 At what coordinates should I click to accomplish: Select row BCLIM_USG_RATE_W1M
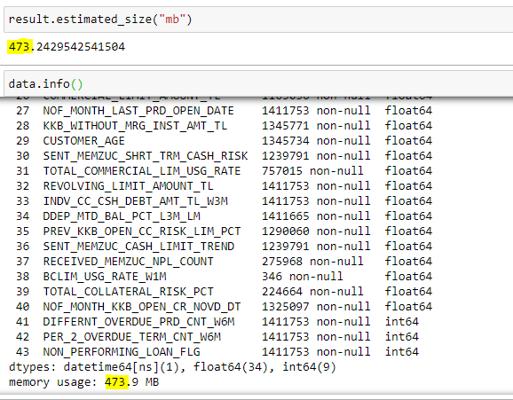coord(224,276)
